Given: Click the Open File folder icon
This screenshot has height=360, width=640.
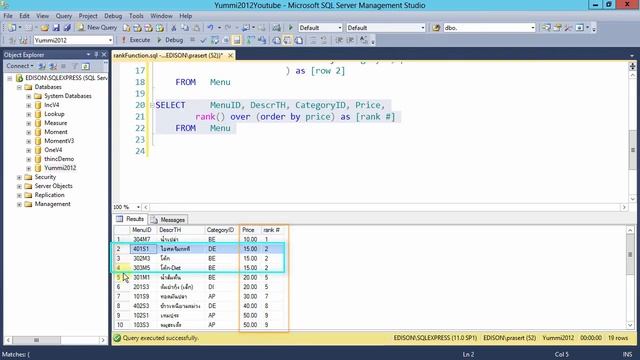Looking at the screenshot, I should point(44,28).
